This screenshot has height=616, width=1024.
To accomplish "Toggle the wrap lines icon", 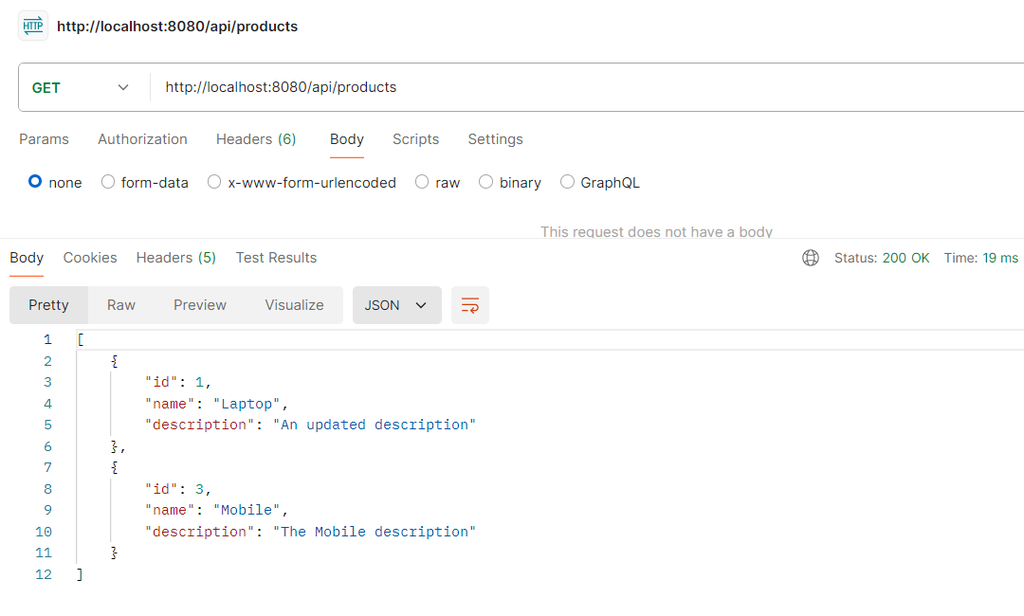I will click(470, 305).
